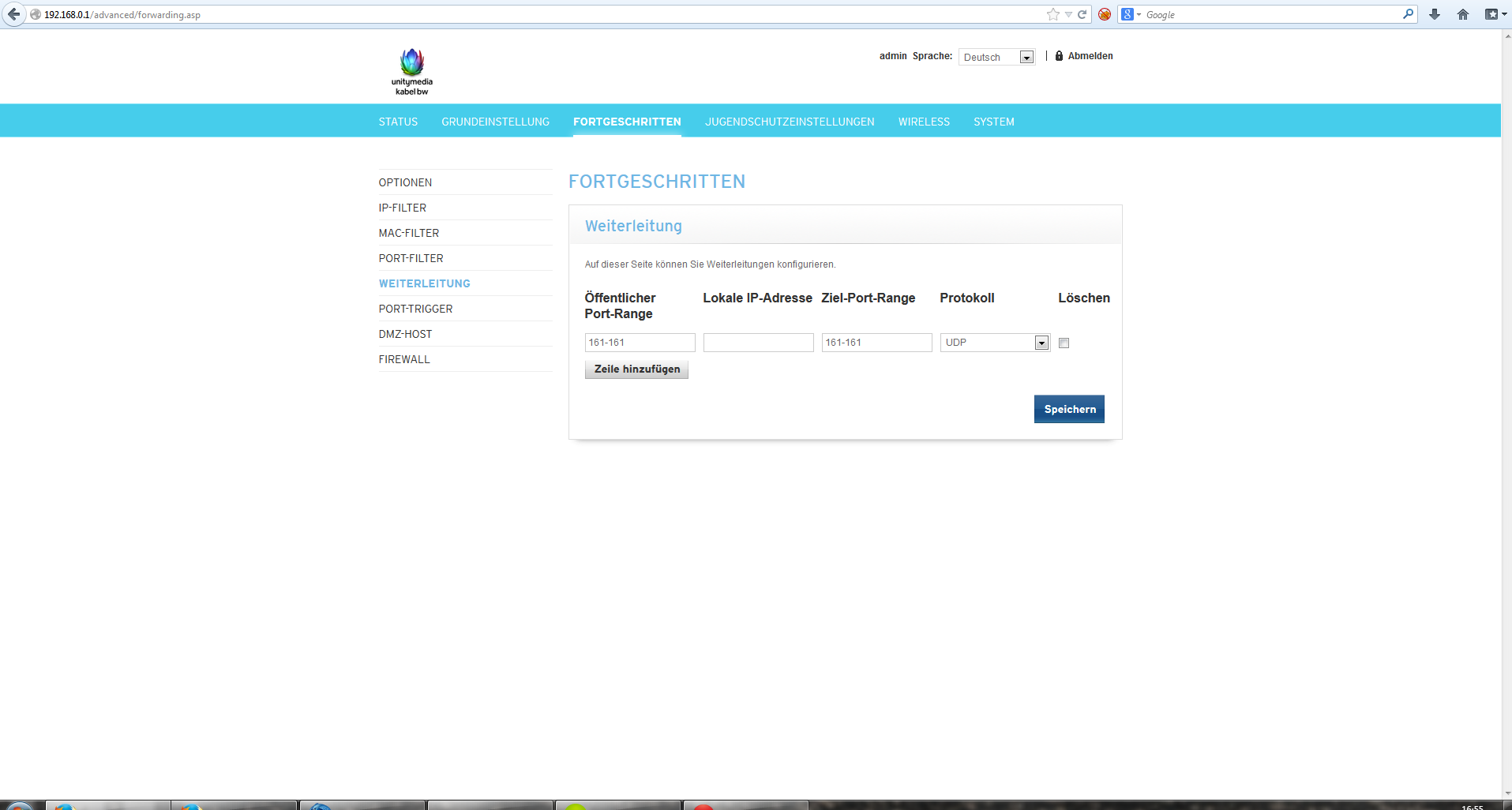Screen dimensions: 1512x810
Task: Open the PORT-TRIGGER sidebar page
Action: click(415, 309)
